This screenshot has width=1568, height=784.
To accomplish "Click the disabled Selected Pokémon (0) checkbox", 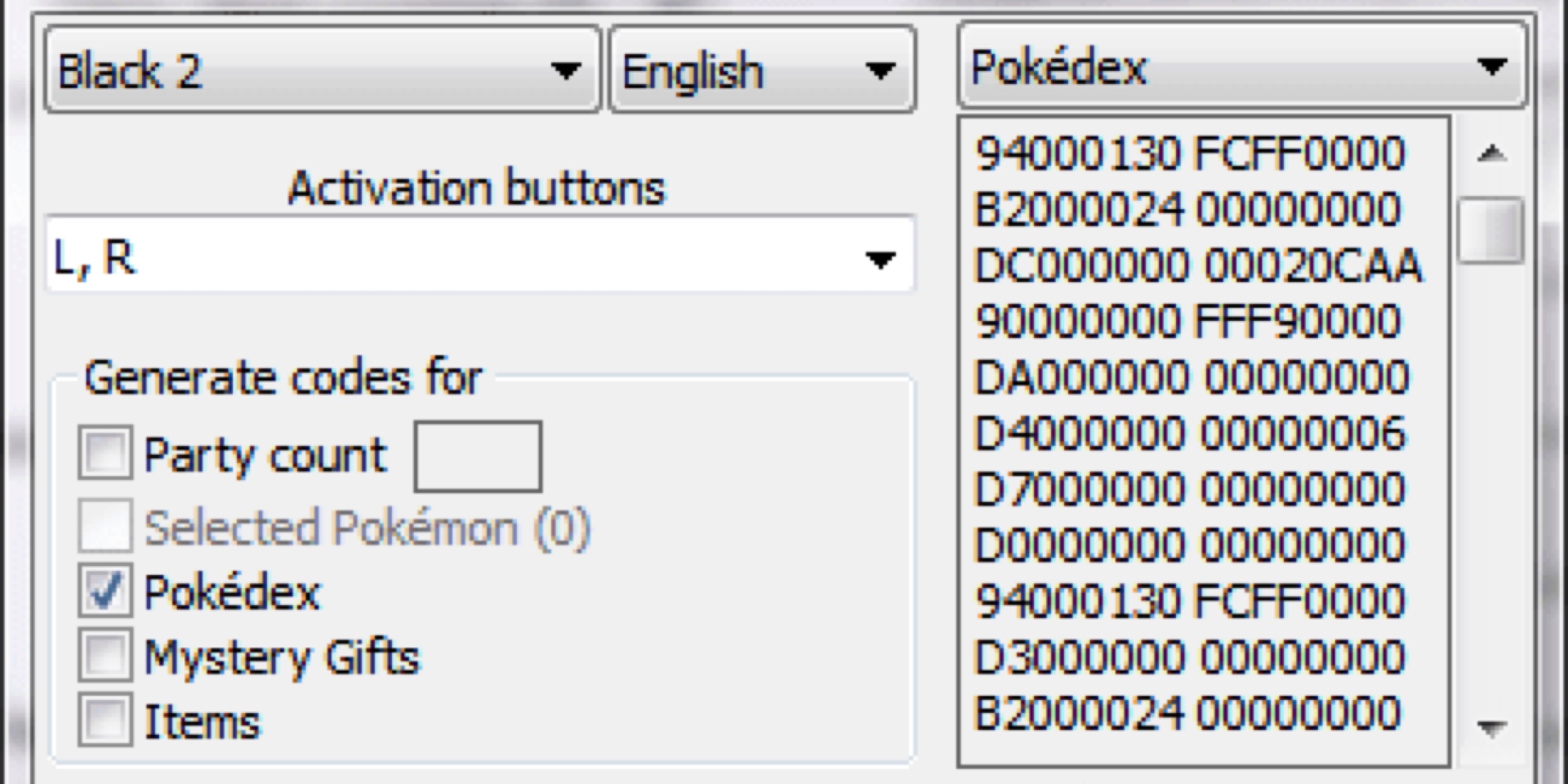I will pyautogui.click(x=105, y=526).
